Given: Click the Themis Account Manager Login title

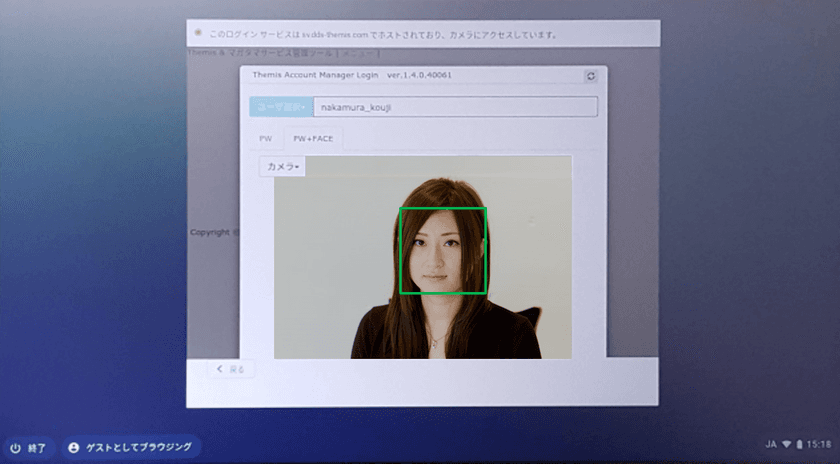Looking at the screenshot, I should tap(312, 76).
